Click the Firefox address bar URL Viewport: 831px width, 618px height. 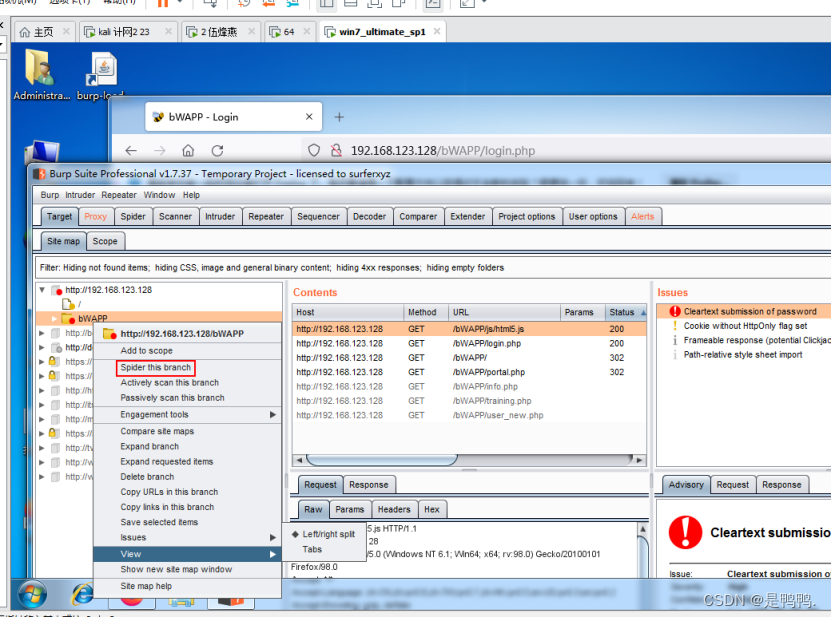pyautogui.click(x=443, y=151)
